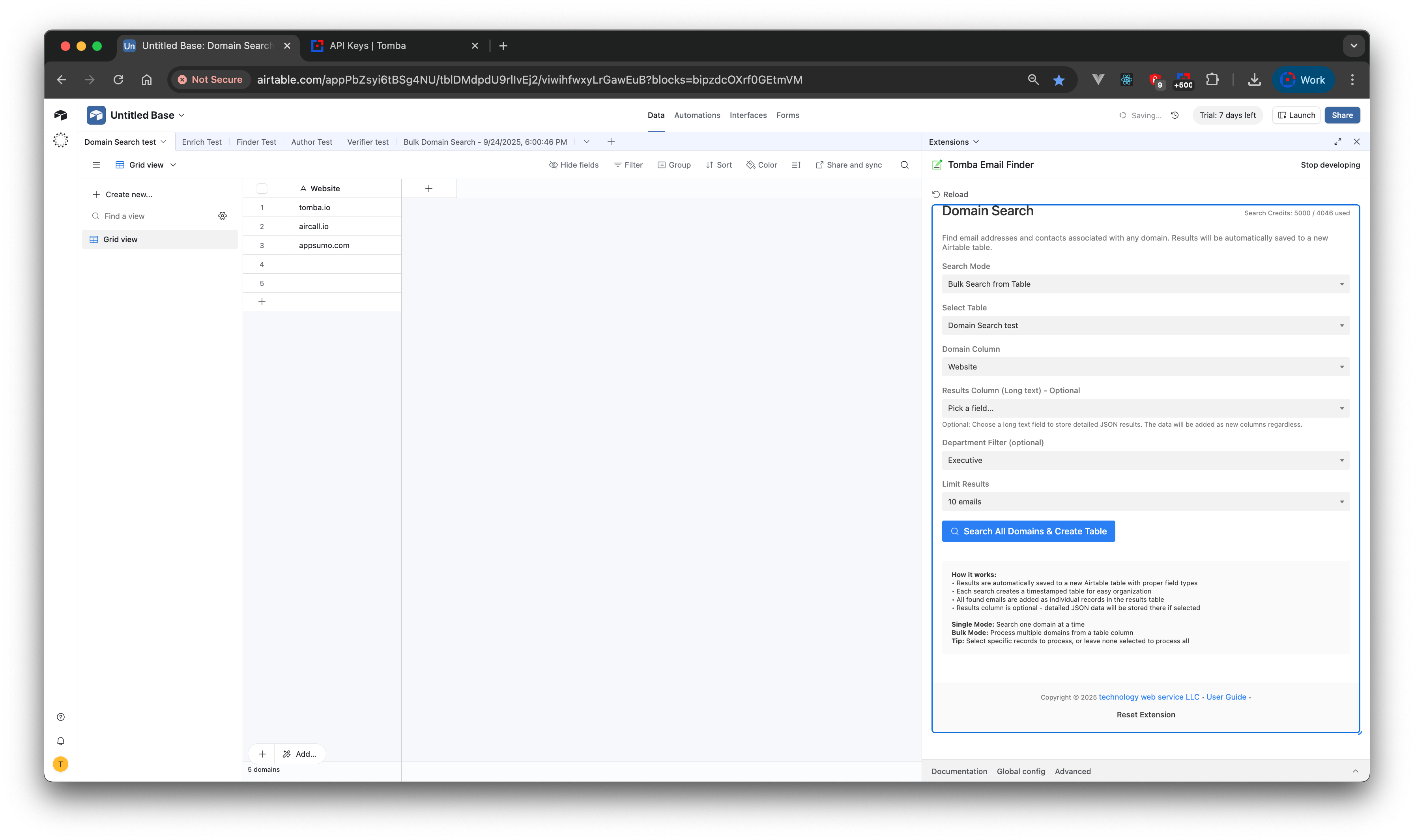Click the Reload extension icon
This screenshot has height=840, width=1414.
tap(936, 194)
